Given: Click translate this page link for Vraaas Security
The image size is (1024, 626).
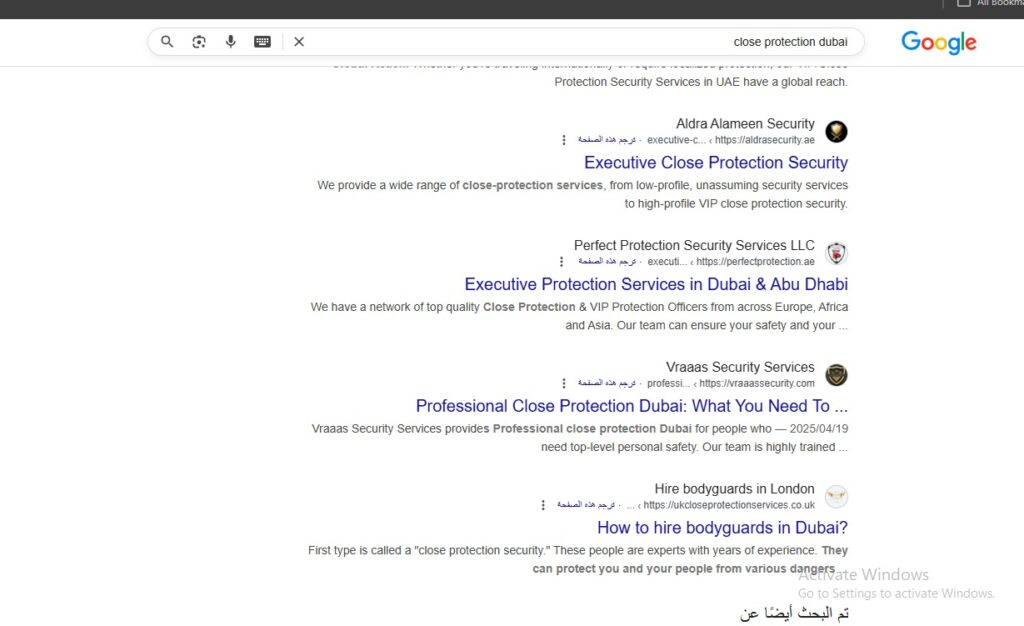Looking at the screenshot, I should 607,383.
